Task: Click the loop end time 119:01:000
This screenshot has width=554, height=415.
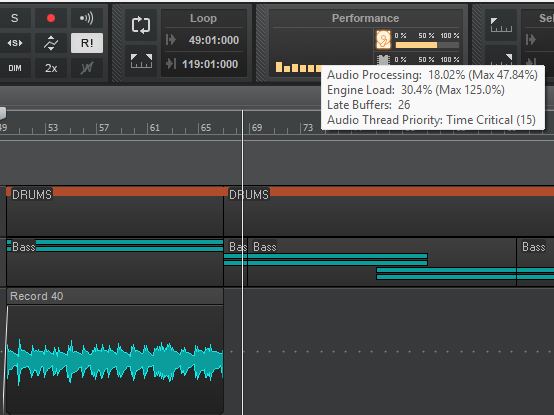Action: tap(210, 64)
